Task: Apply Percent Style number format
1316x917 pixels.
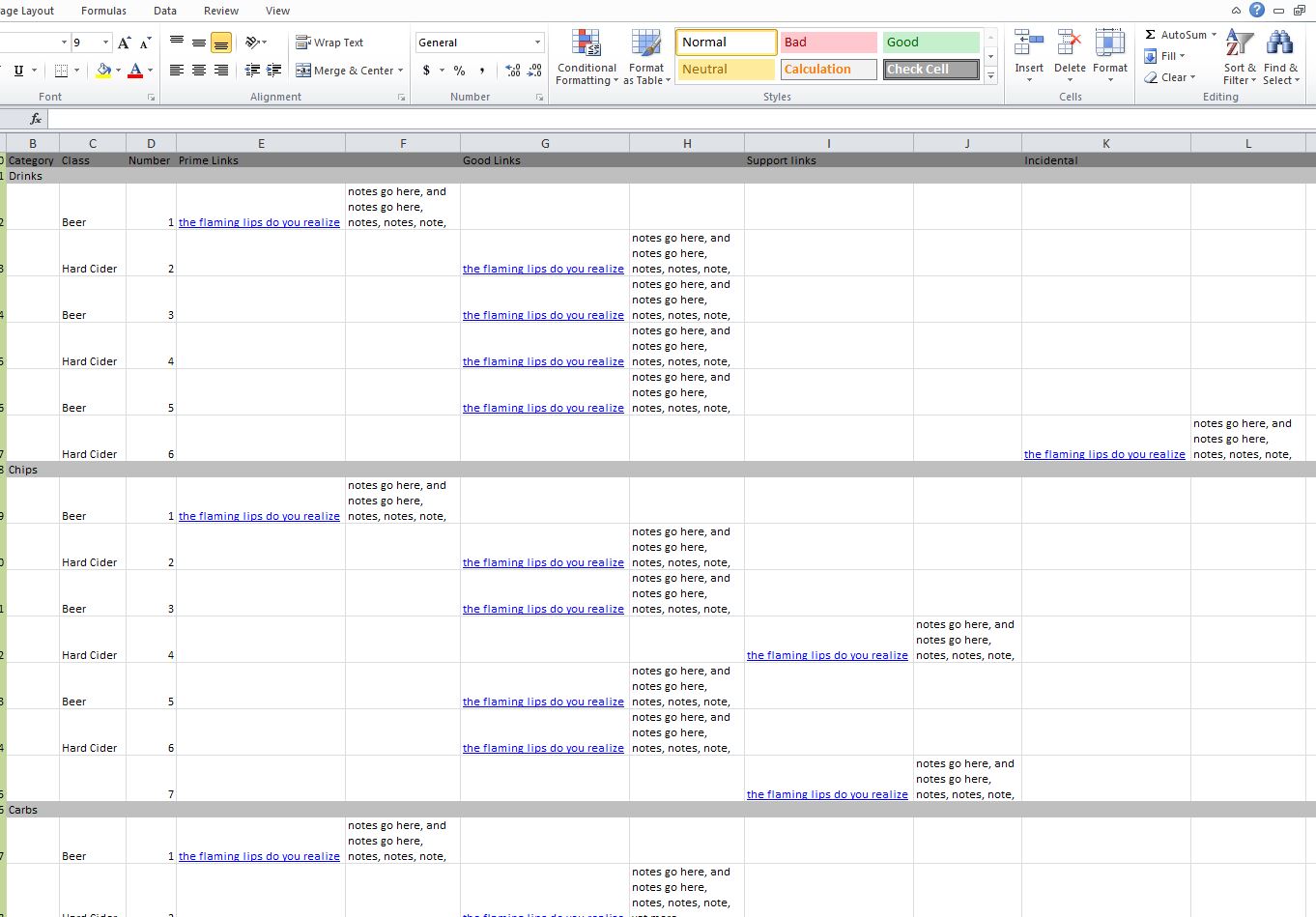Action: click(459, 71)
